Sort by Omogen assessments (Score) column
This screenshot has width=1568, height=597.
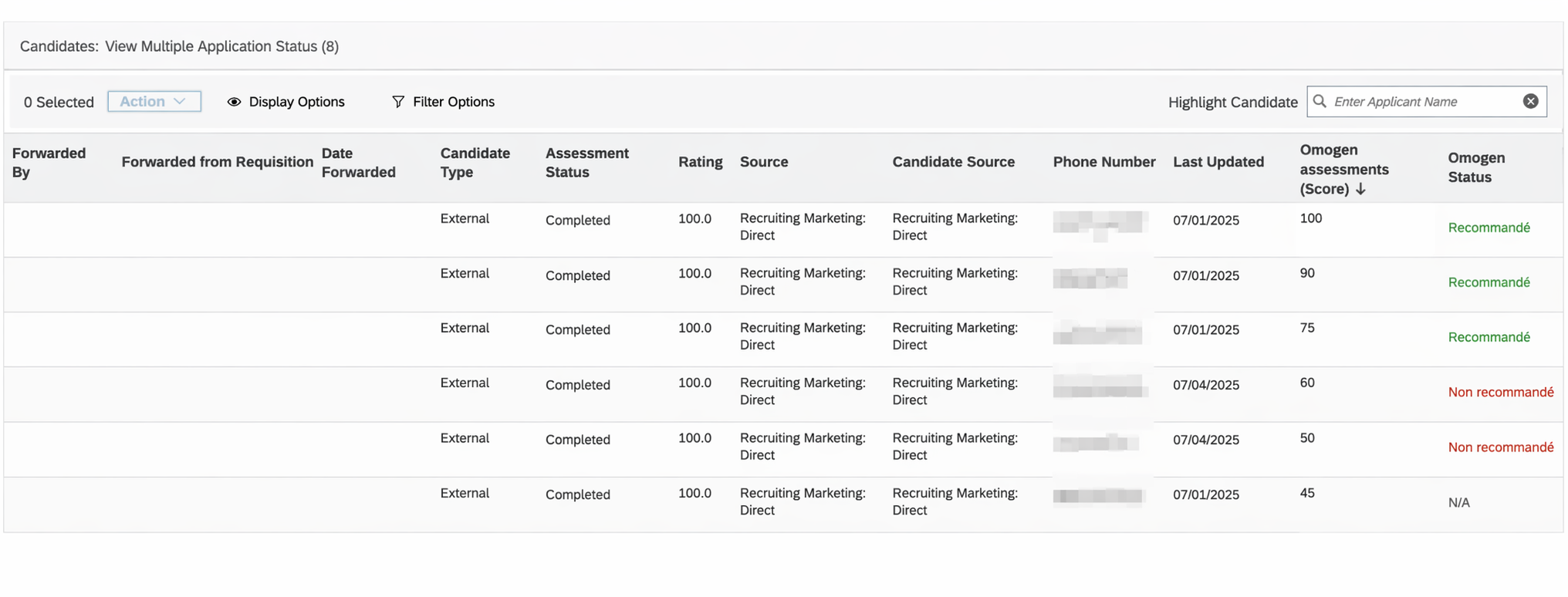(x=1343, y=169)
